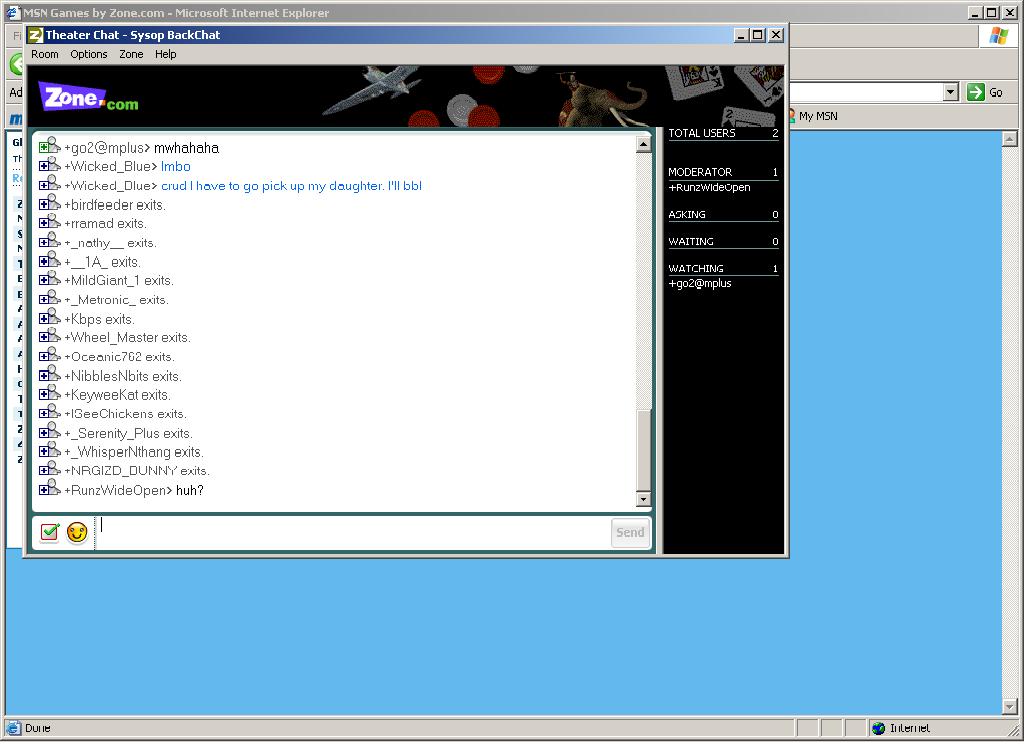Click user icon beside RunzWideOpen huh? message

[50, 488]
